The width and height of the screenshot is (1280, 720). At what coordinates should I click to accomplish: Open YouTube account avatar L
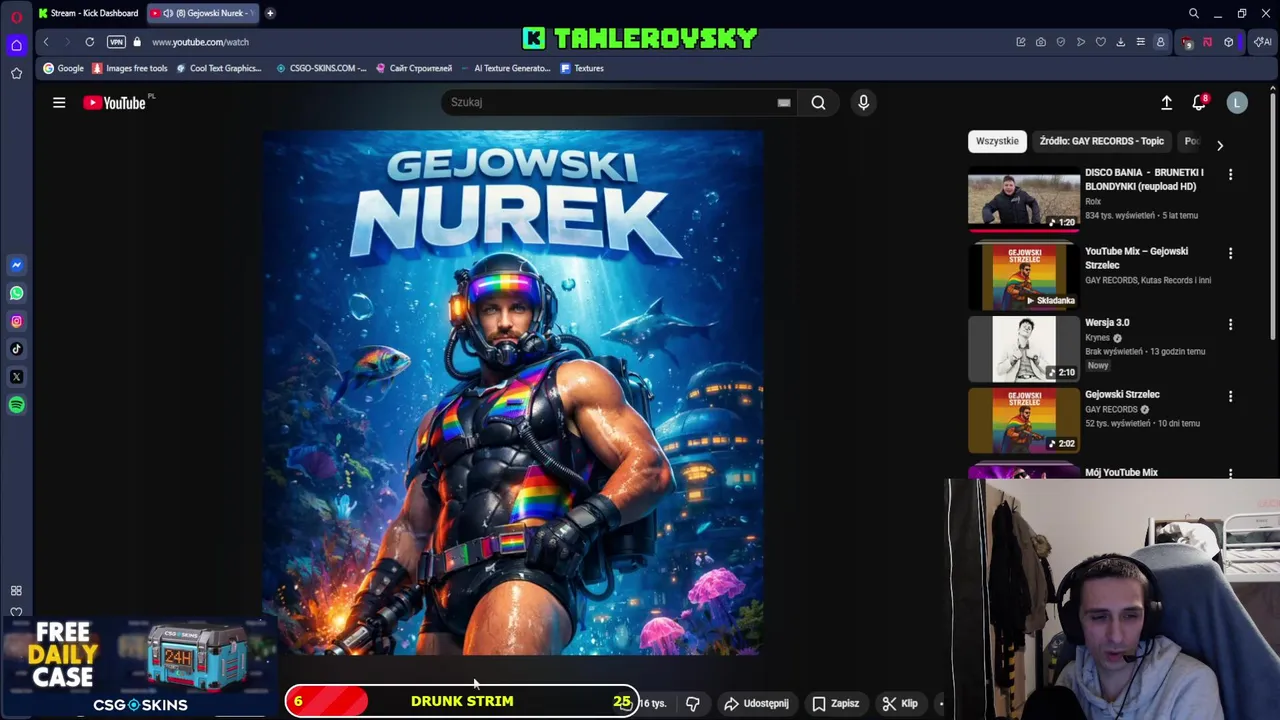[1237, 102]
